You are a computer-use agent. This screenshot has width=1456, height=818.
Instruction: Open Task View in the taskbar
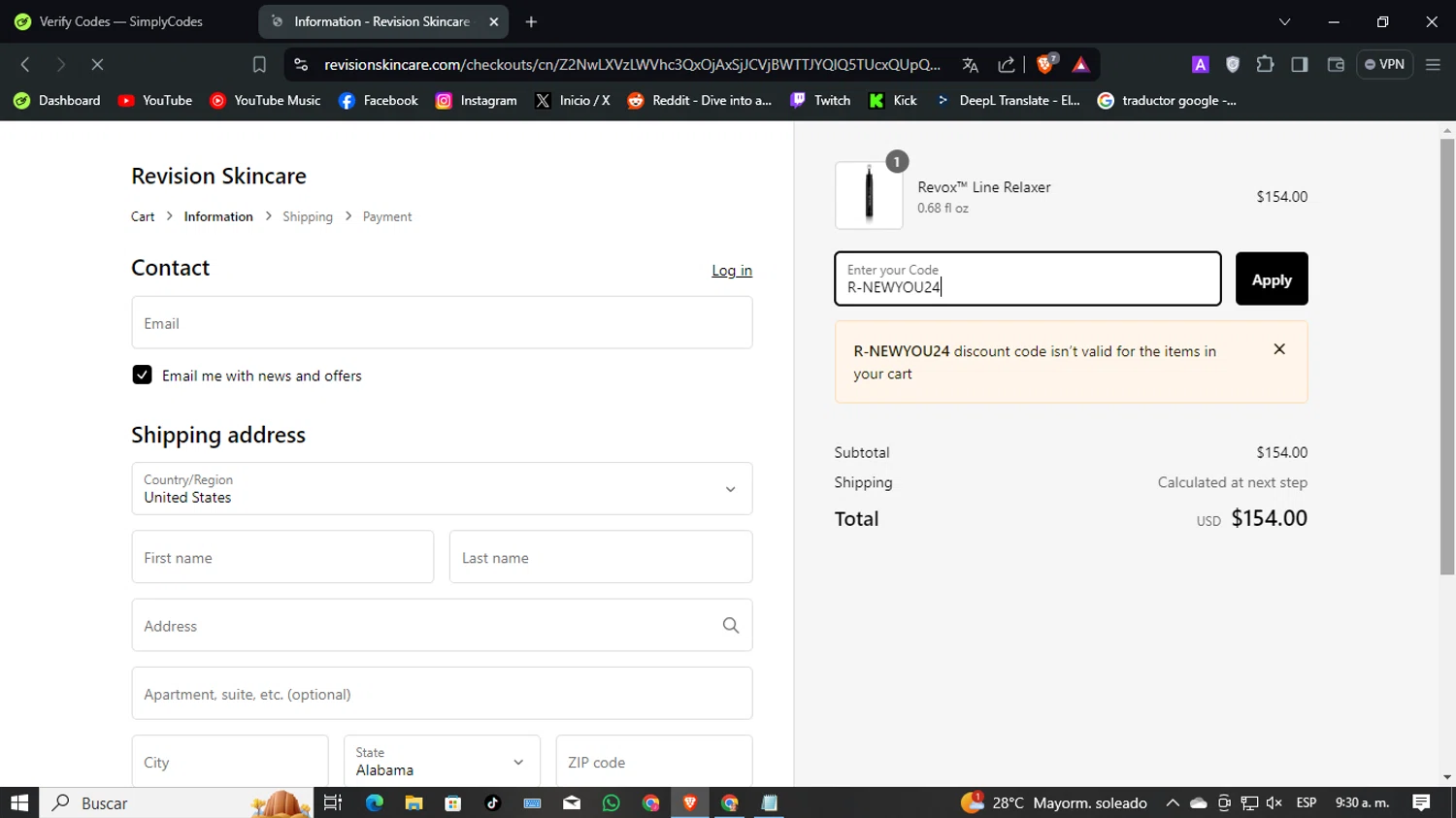pyautogui.click(x=333, y=802)
